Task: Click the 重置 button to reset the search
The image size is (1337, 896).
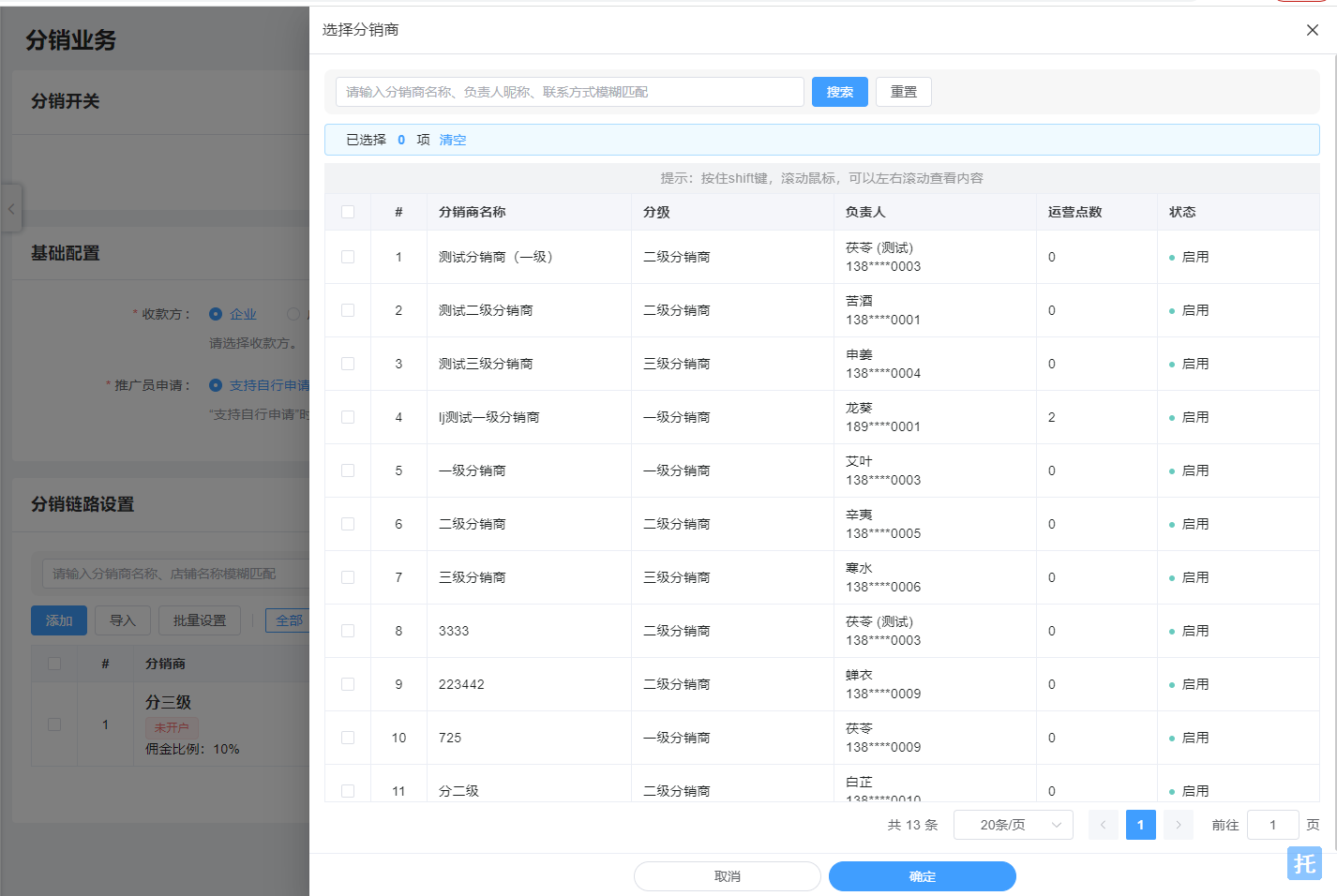Action: [902, 92]
